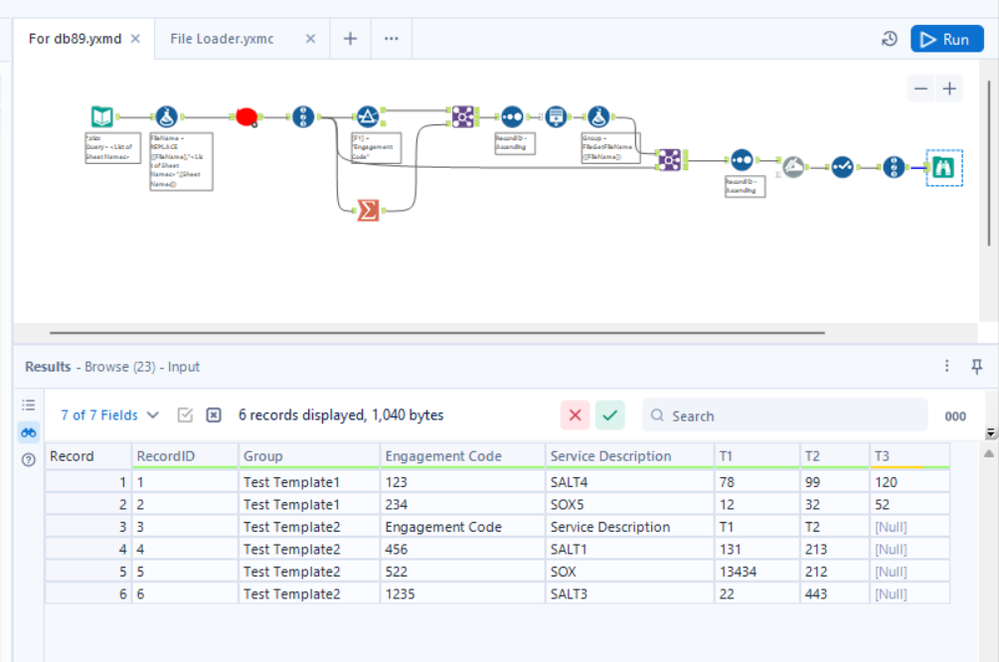Run the workflow
Viewport: 999px width, 662px height.
947,39
